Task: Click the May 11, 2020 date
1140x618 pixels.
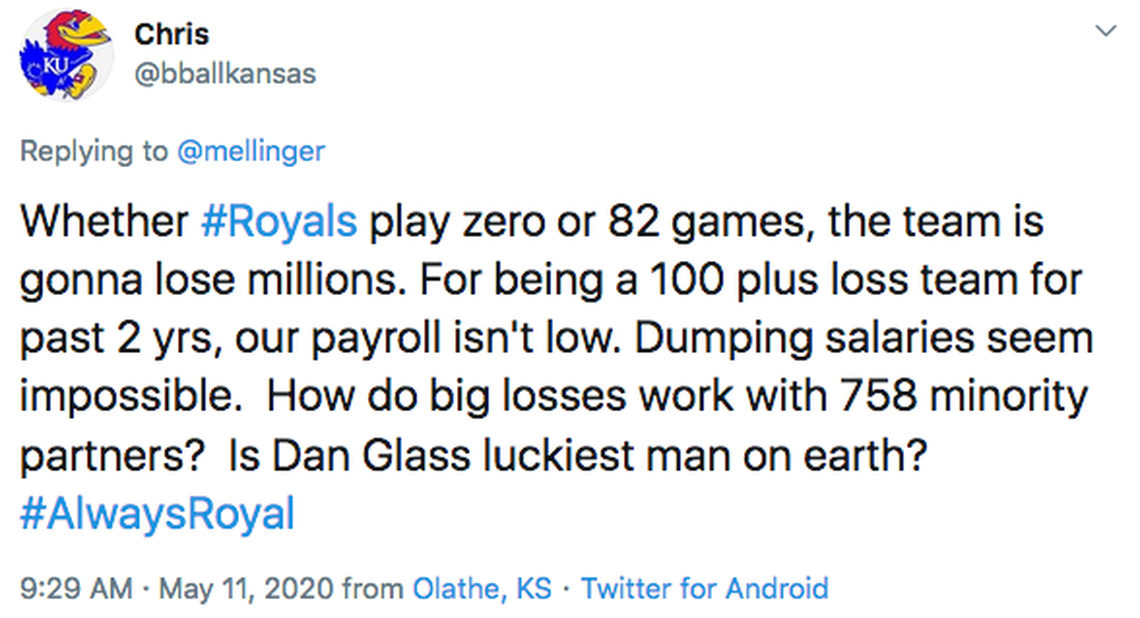Action: click(246, 588)
